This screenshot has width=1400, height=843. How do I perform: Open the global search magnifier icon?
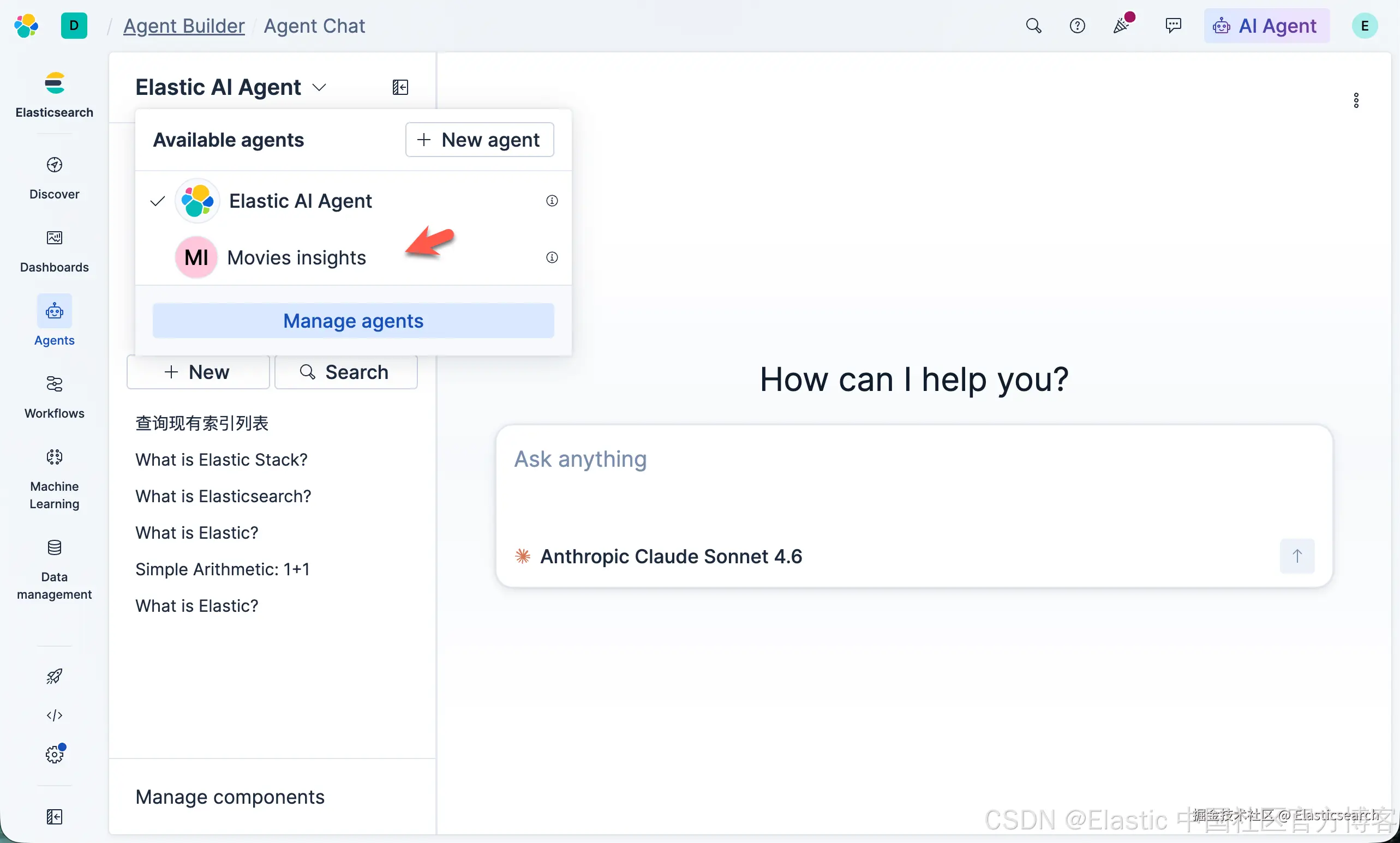(x=1033, y=26)
